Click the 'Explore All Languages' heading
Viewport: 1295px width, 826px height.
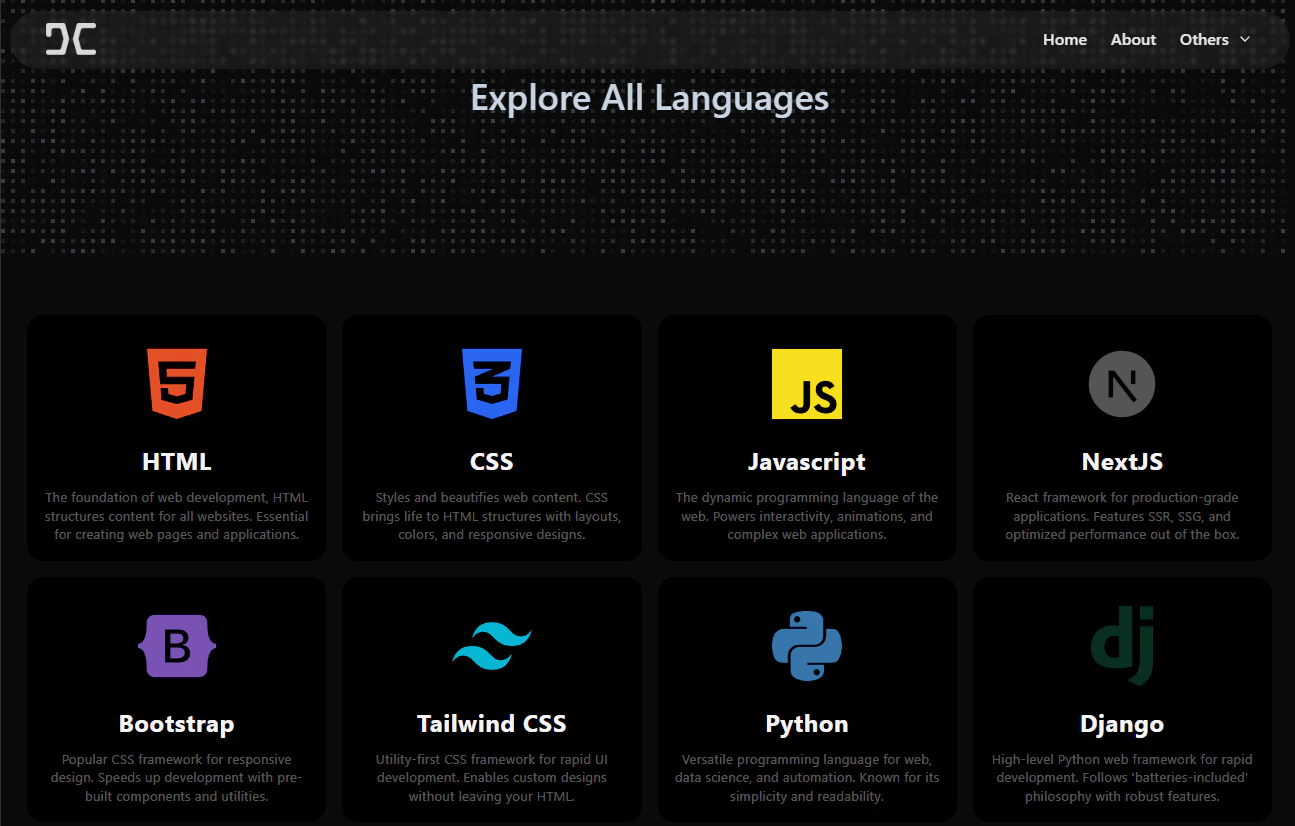pos(650,98)
